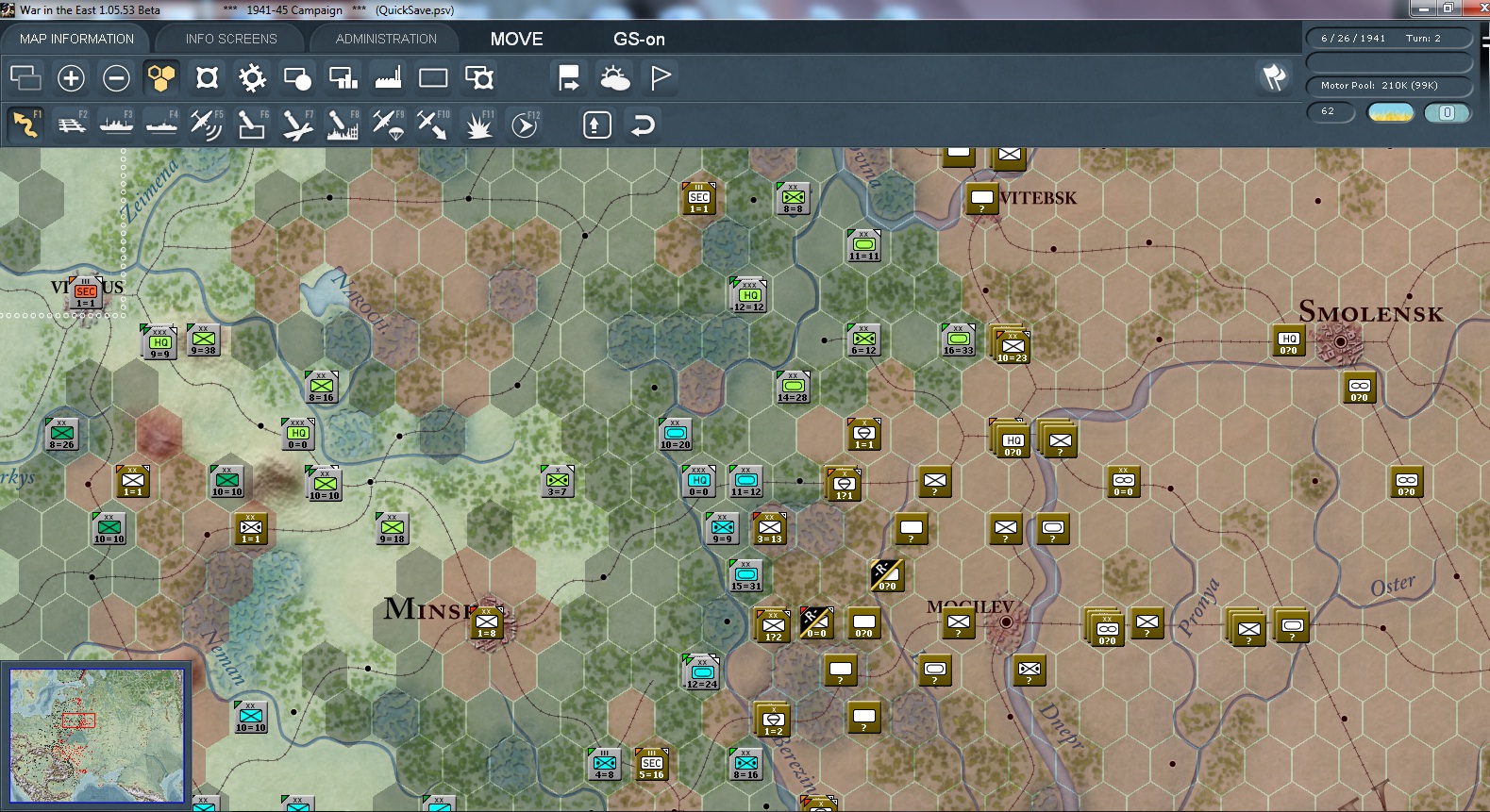Select the F8 bomb city mode
Screen dimensions: 1490x812
pyautogui.click(x=343, y=124)
